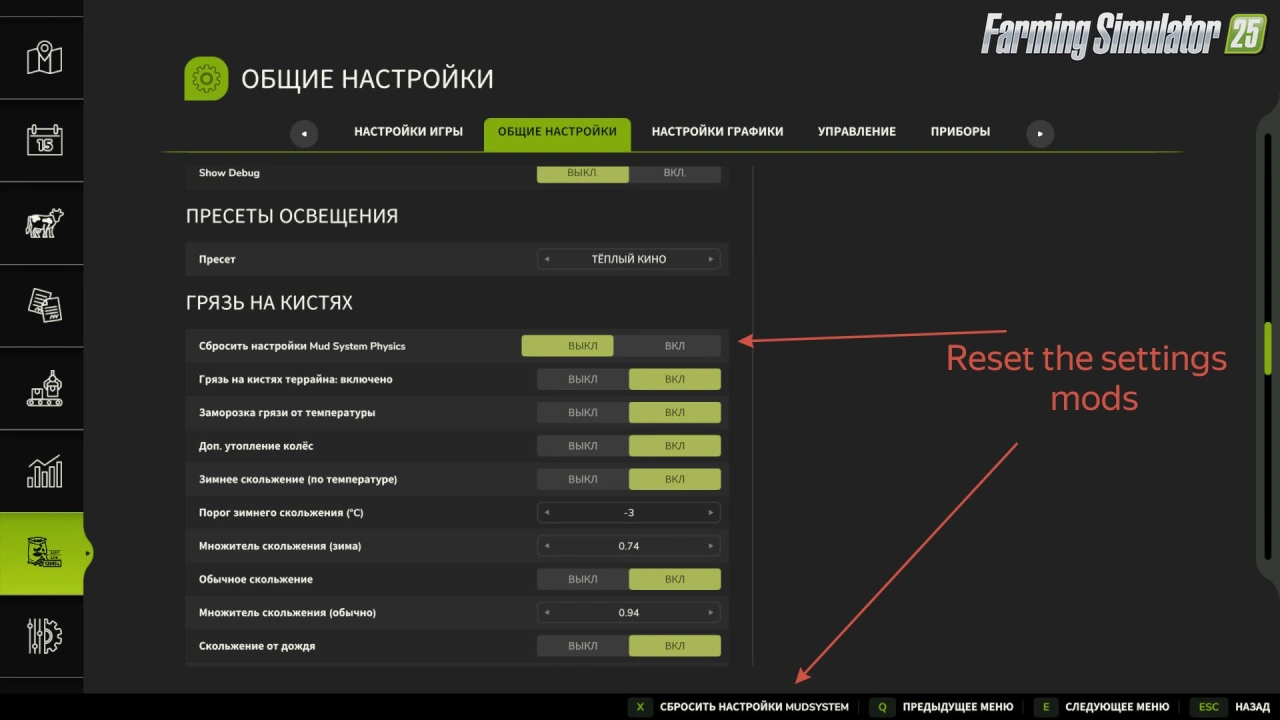Increase Множитель скольжения (зима) with right arrow
1280x720 pixels.
[x=711, y=546]
